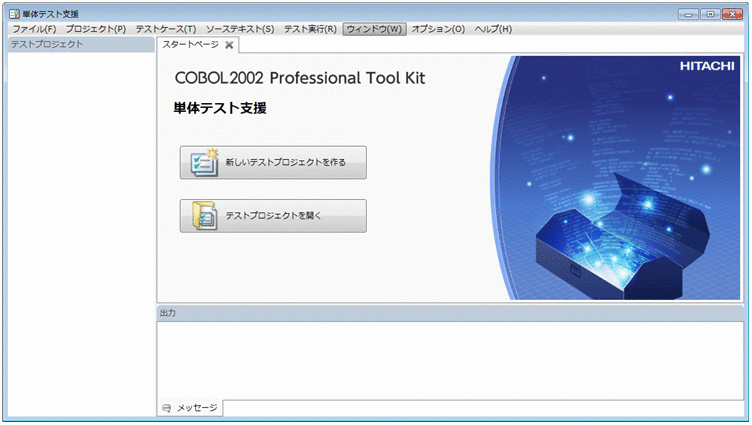Click the new test project checklist icon
The image size is (752, 425).
203,163
